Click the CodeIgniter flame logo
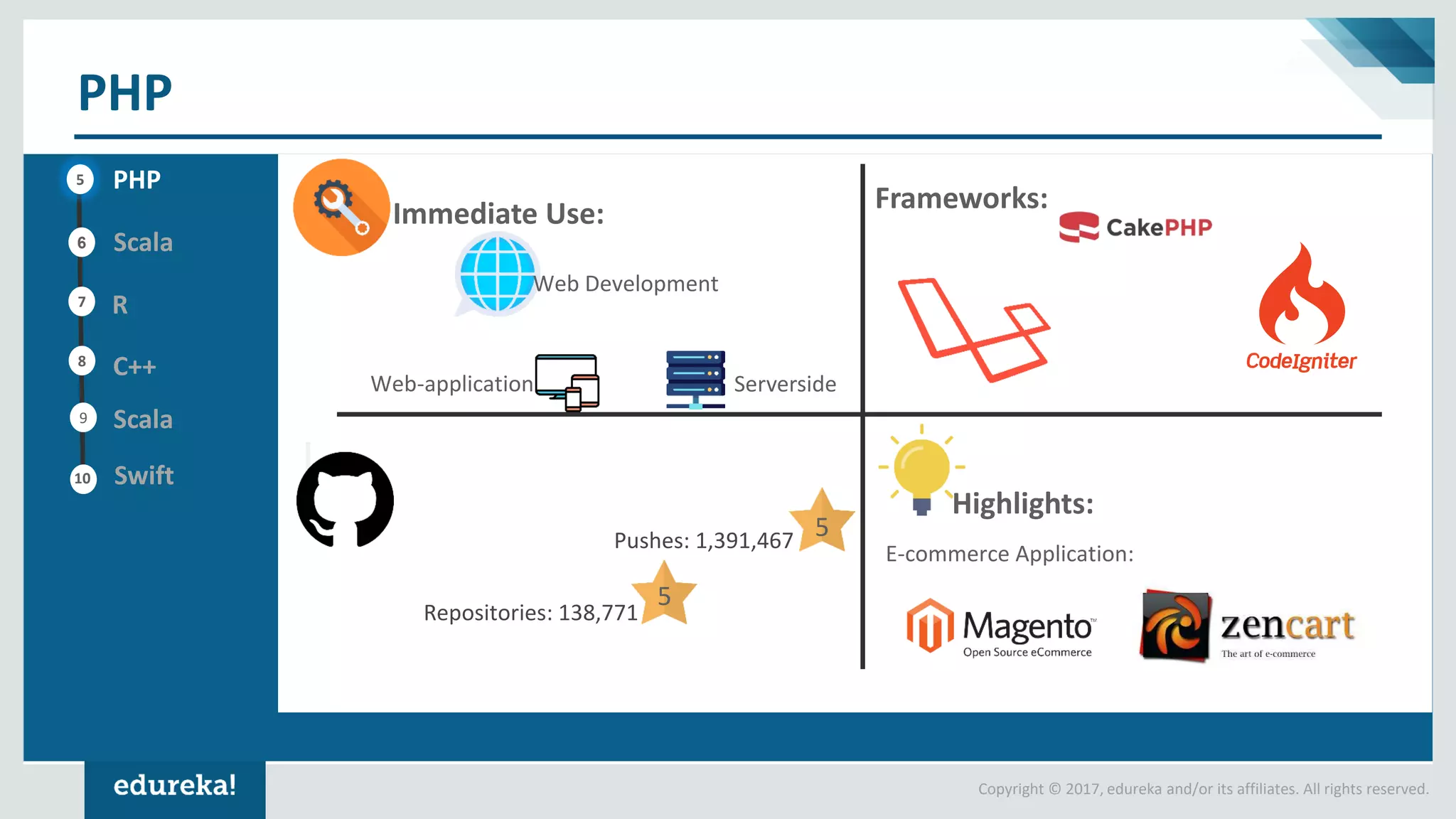 point(1301,307)
